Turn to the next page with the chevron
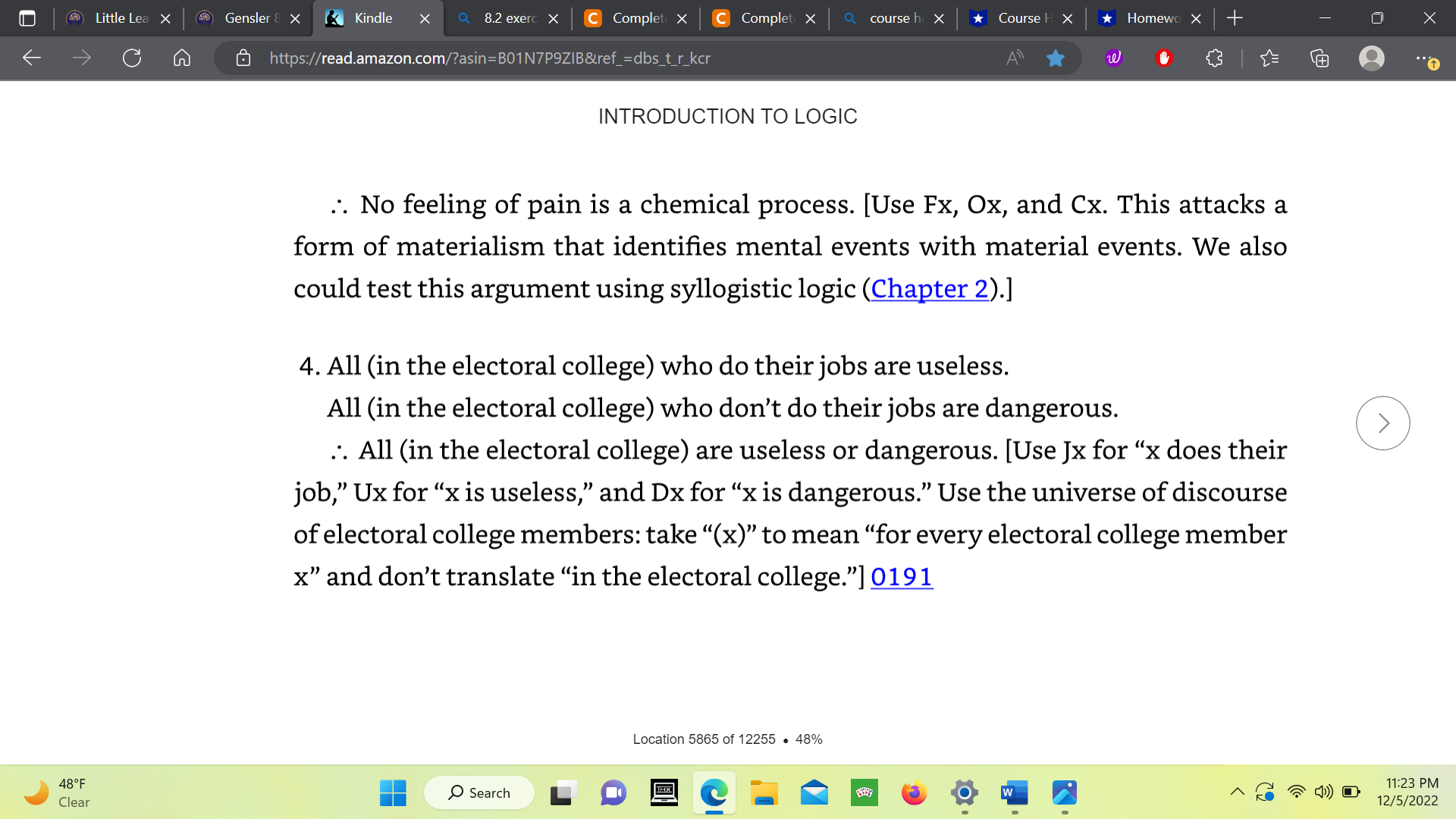 (1382, 422)
